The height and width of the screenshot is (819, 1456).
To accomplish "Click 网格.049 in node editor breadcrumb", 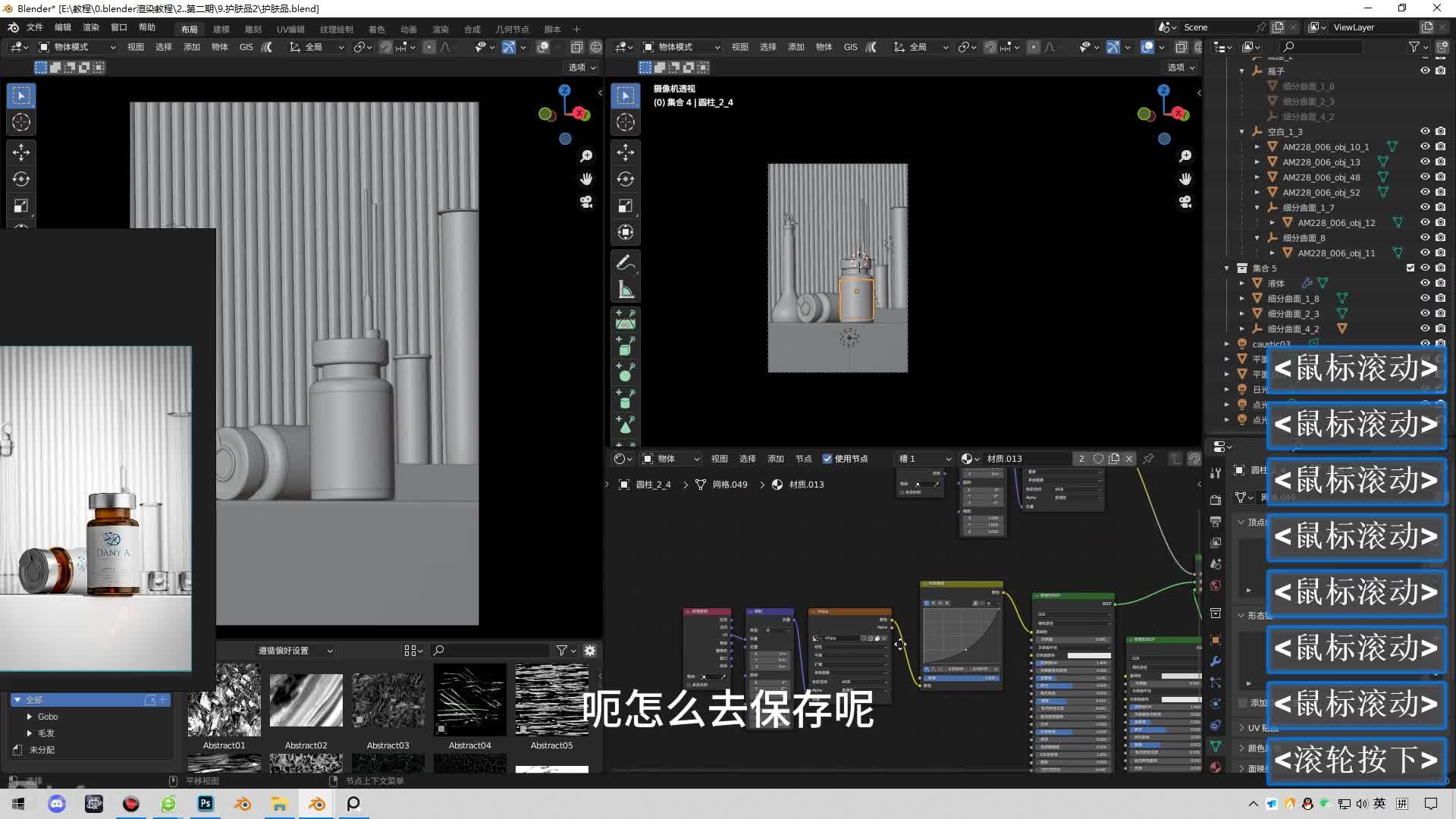I will click(x=730, y=485).
